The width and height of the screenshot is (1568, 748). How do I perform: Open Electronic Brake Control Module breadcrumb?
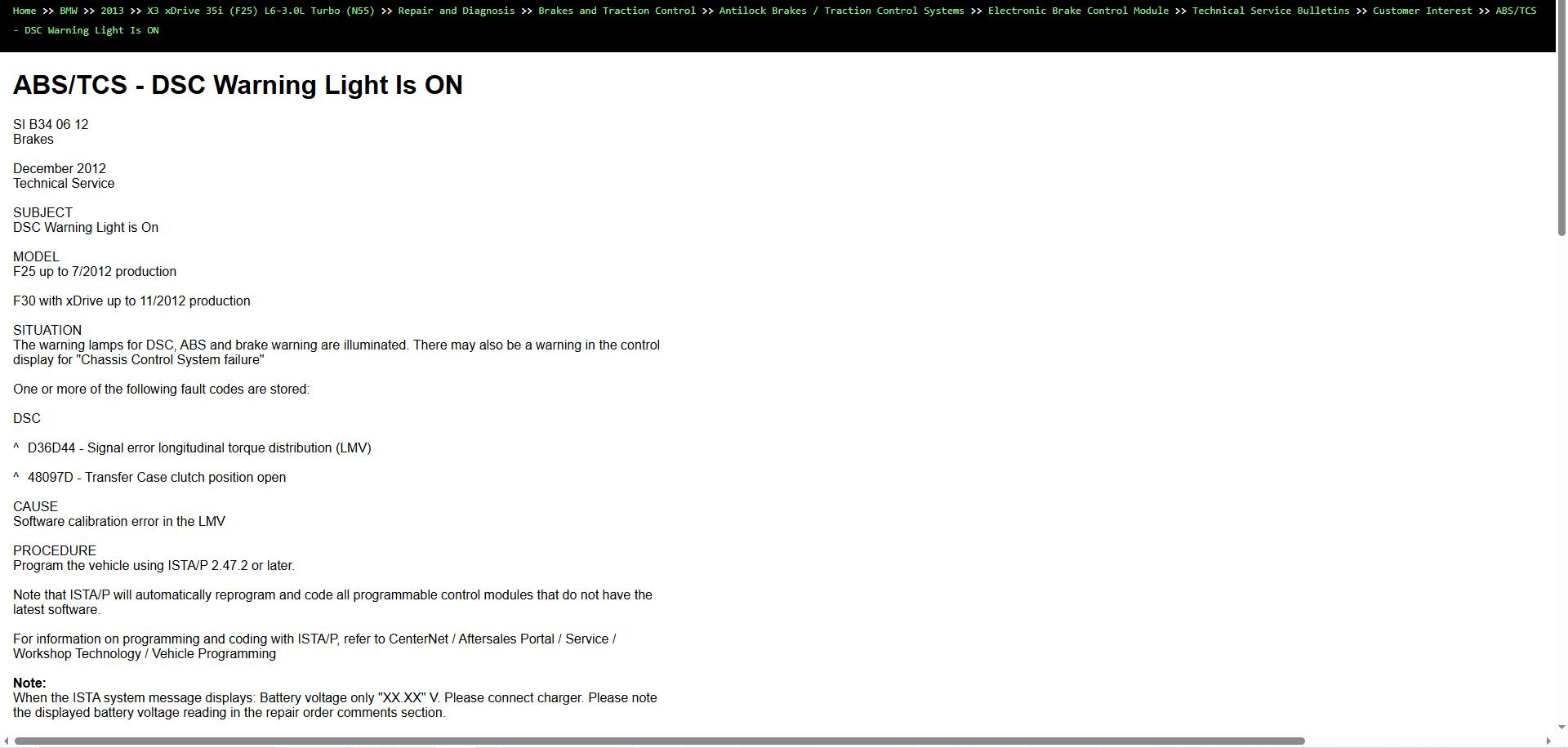coord(1078,11)
